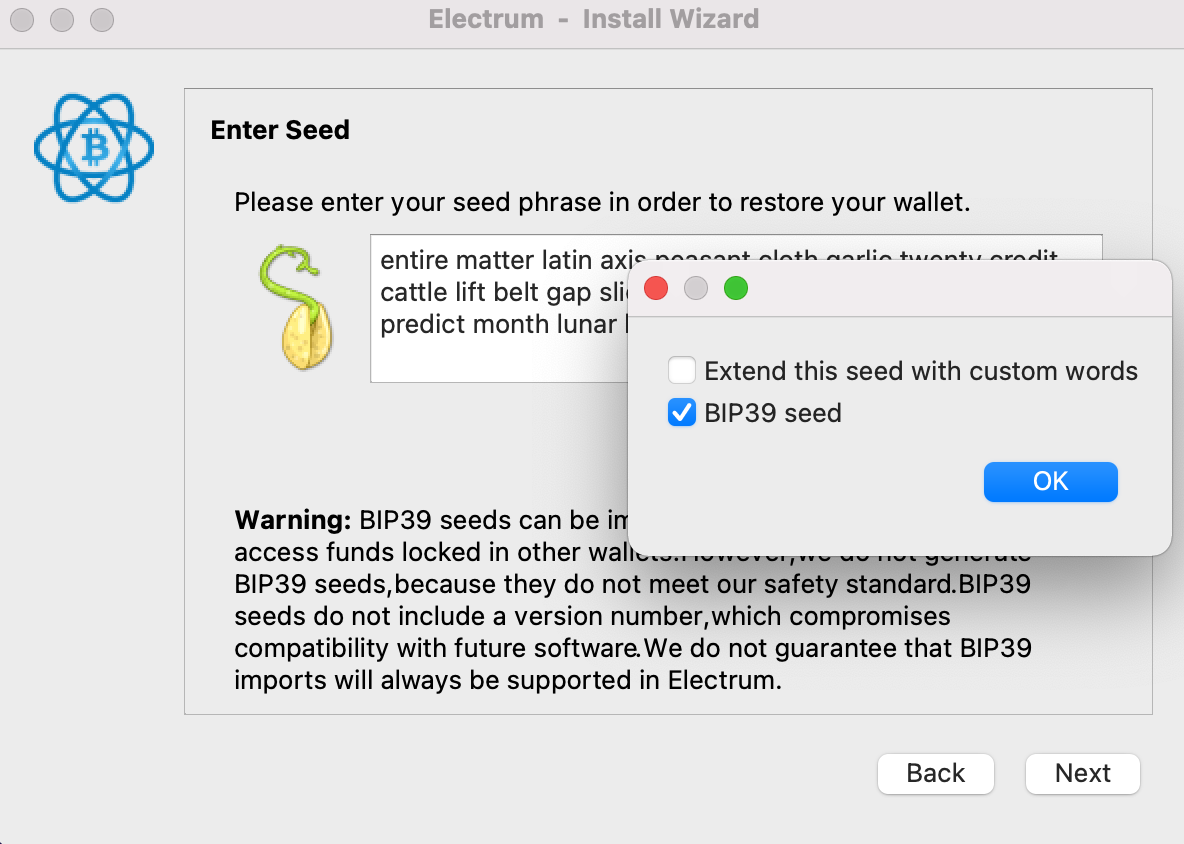Go to the previous step with Back

tap(936, 773)
